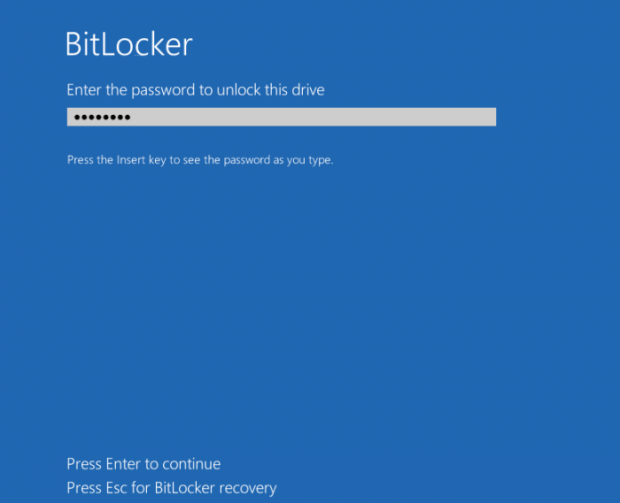This screenshot has height=503, width=620.
Task: Click the BitLocker password input field
Action: coord(281,117)
